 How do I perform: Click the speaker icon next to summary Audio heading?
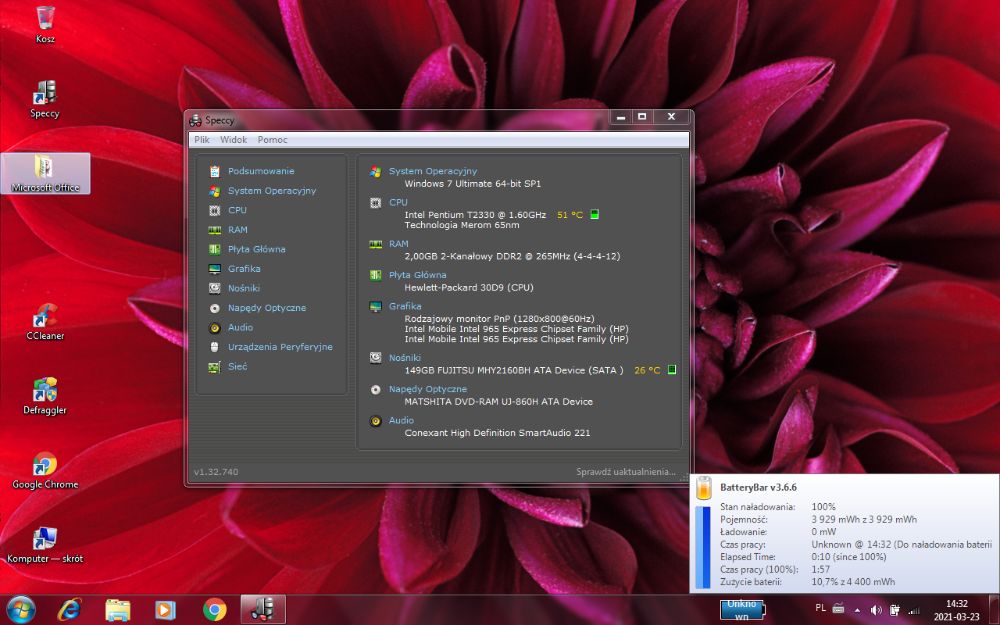click(x=376, y=421)
